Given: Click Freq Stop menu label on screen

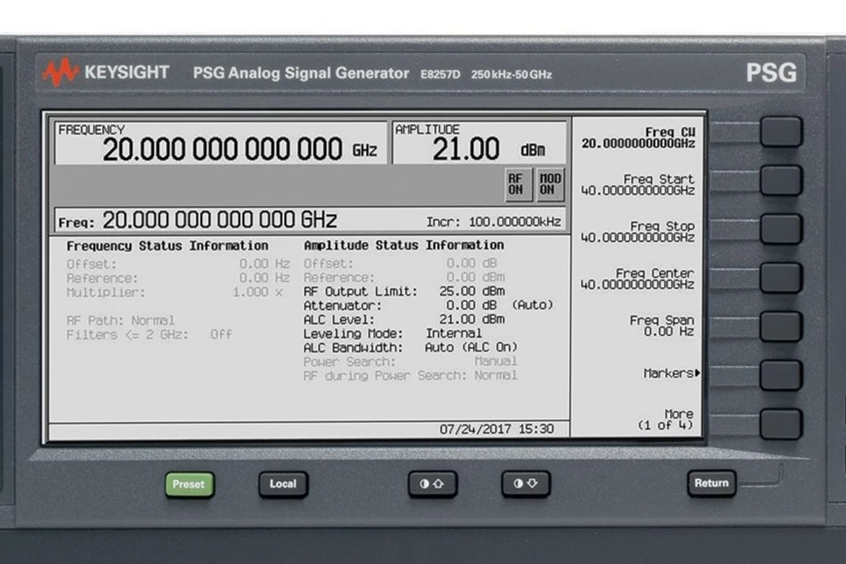Looking at the screenshot, I should [638, 232].
